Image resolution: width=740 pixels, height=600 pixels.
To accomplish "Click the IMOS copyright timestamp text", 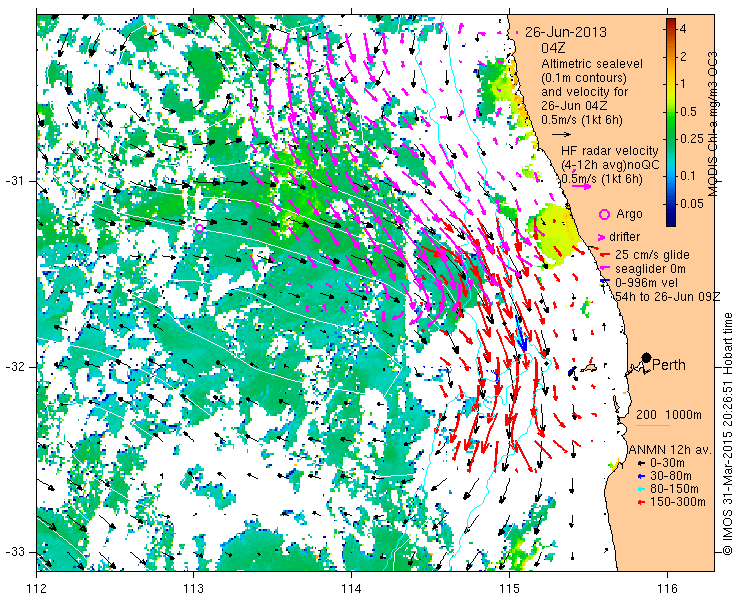I will [727, 434].
